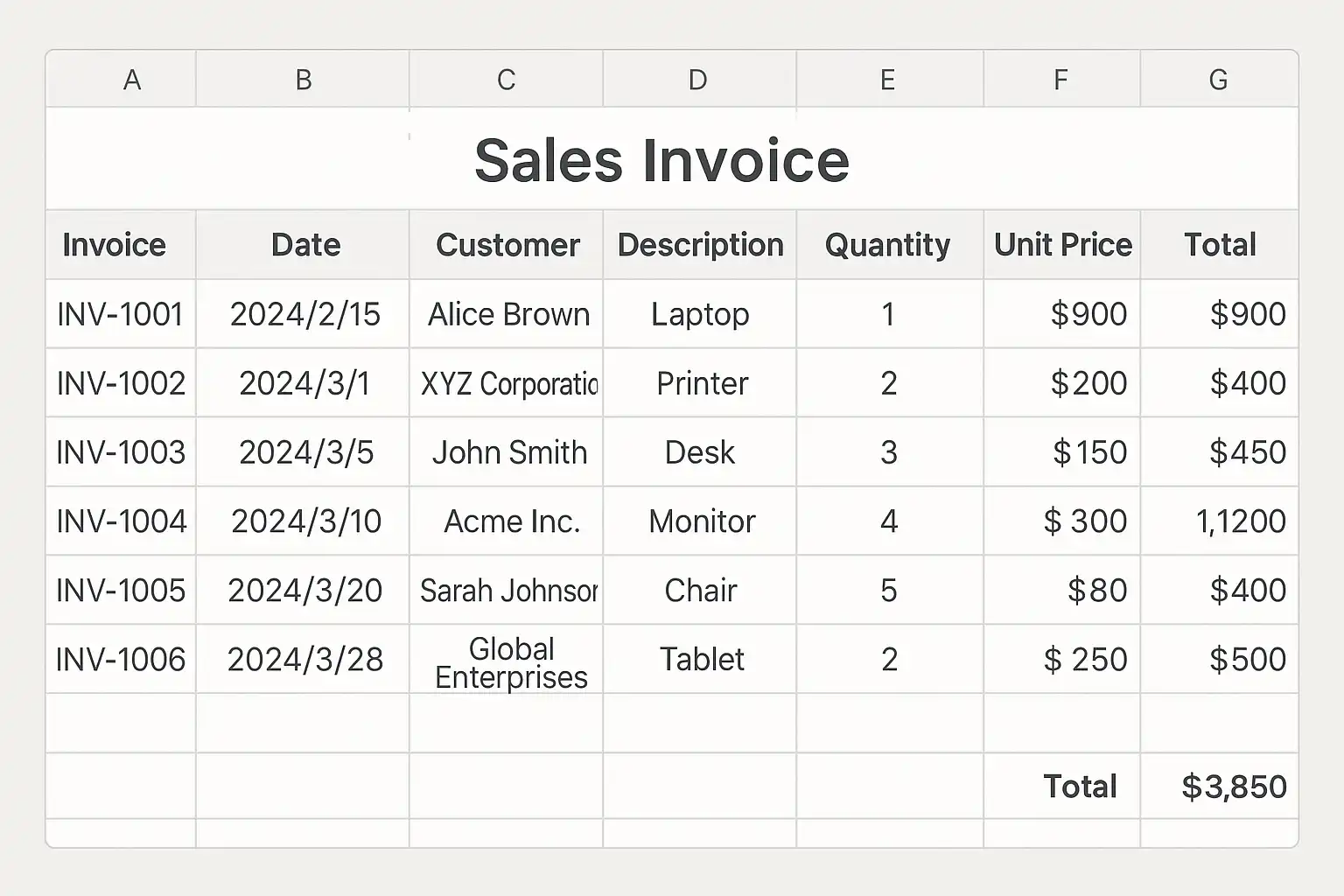
Task: Click the INV-1005 invoice cell
Action: 121,591
